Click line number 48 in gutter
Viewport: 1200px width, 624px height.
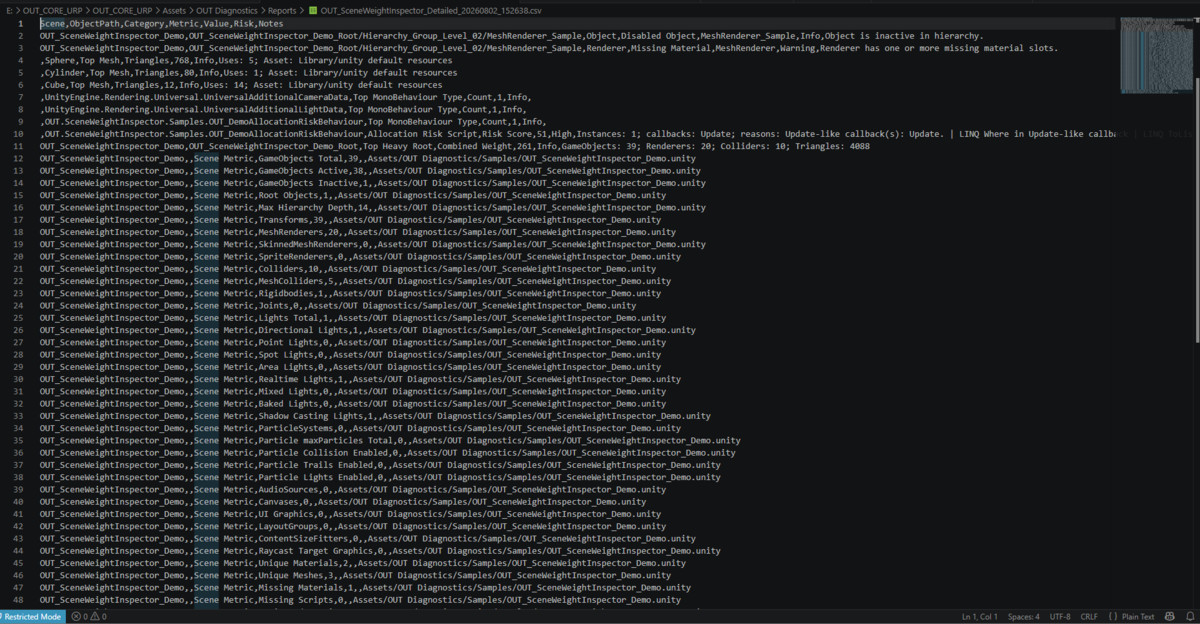(x=18, y=600)
